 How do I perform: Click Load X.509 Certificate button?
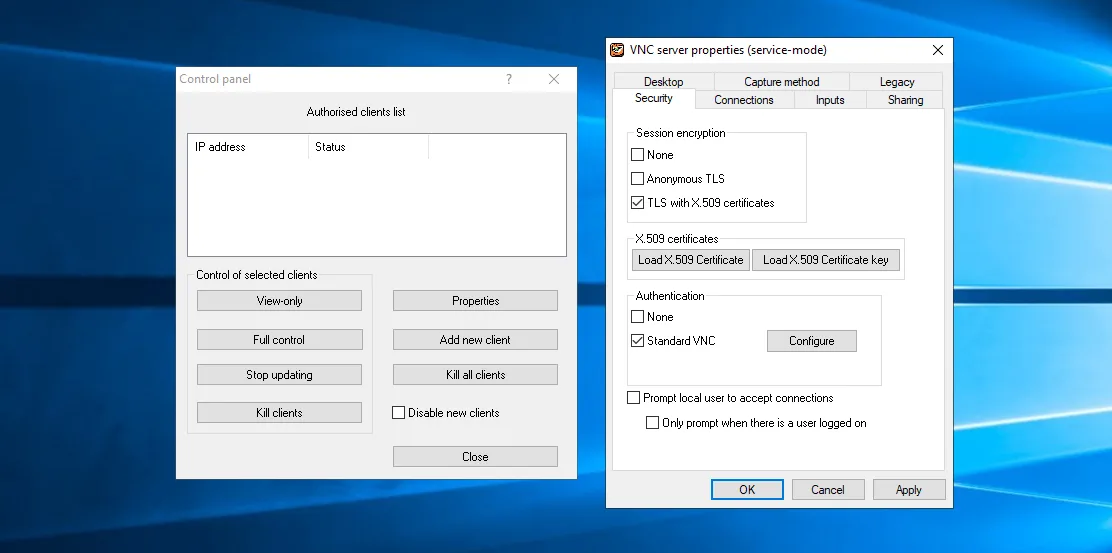[x=690, y=259]
